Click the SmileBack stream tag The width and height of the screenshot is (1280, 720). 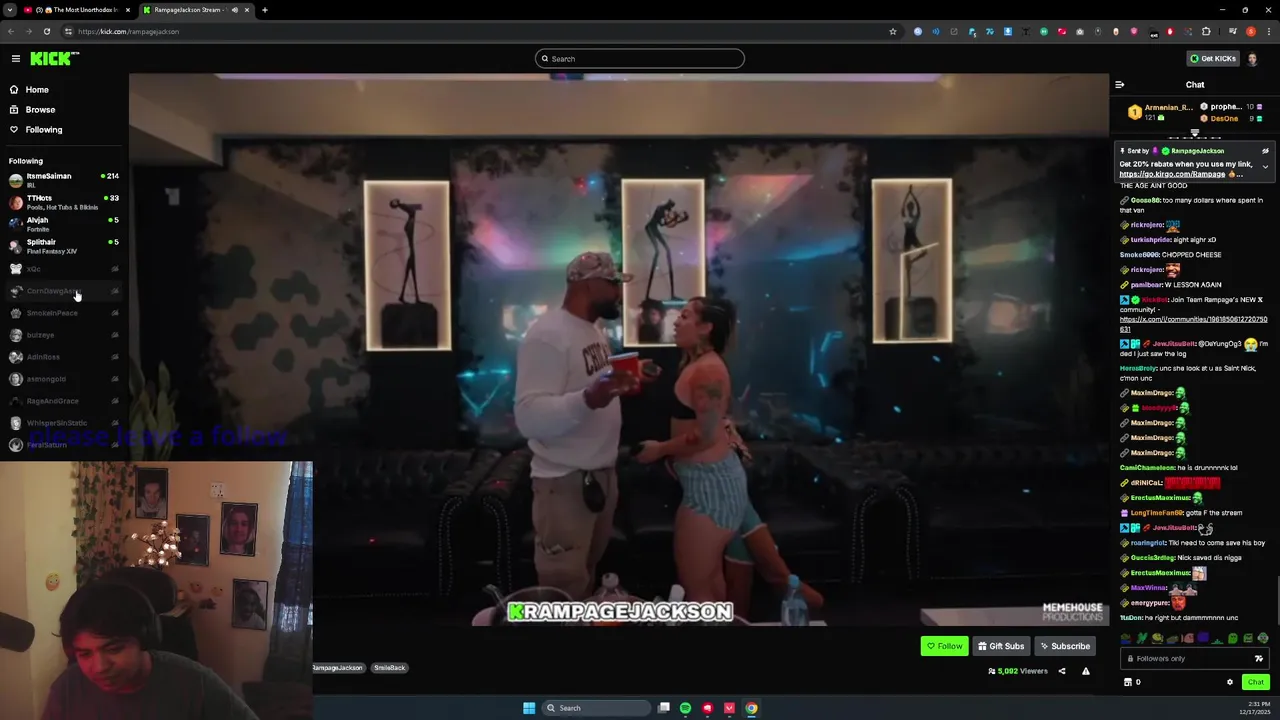click(x=390, y=668)
